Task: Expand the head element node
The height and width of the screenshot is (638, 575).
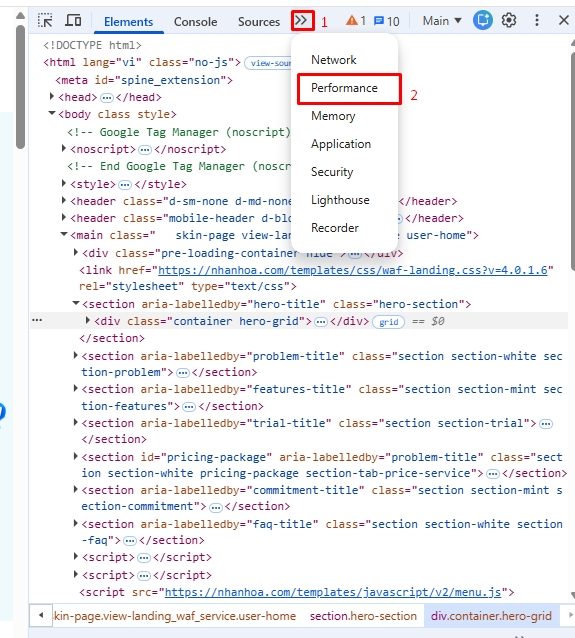Action: [x=52, y=96]
